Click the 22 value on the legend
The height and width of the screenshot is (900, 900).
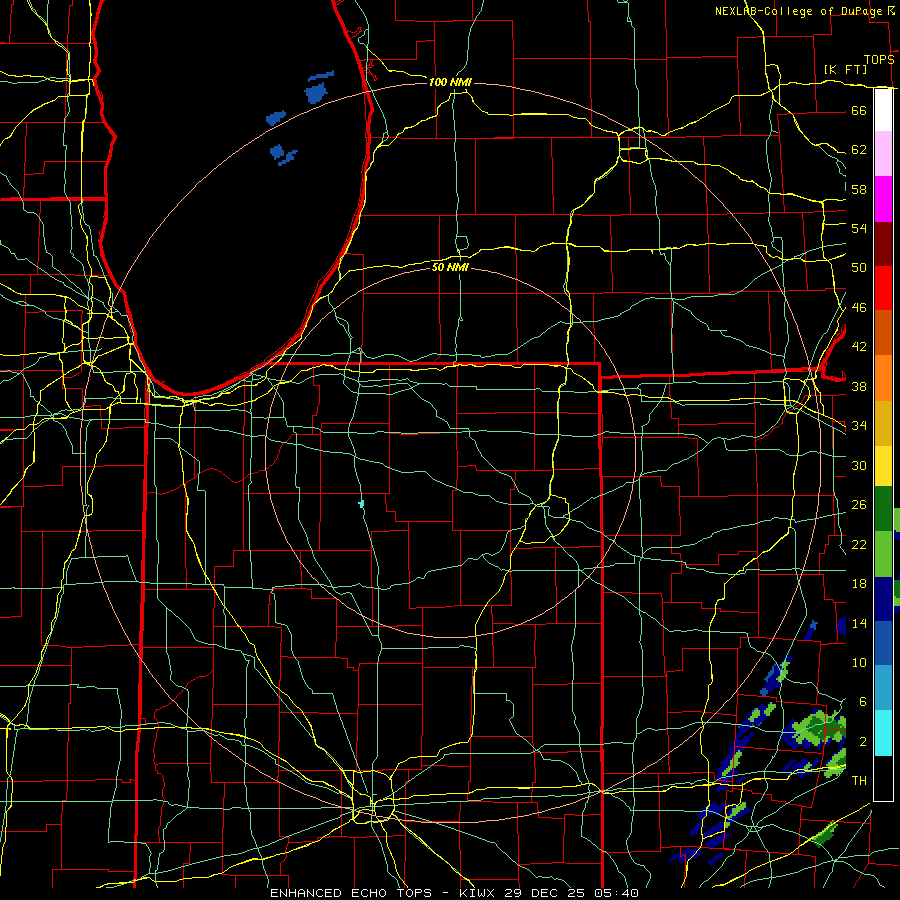[x=859, y=544]
